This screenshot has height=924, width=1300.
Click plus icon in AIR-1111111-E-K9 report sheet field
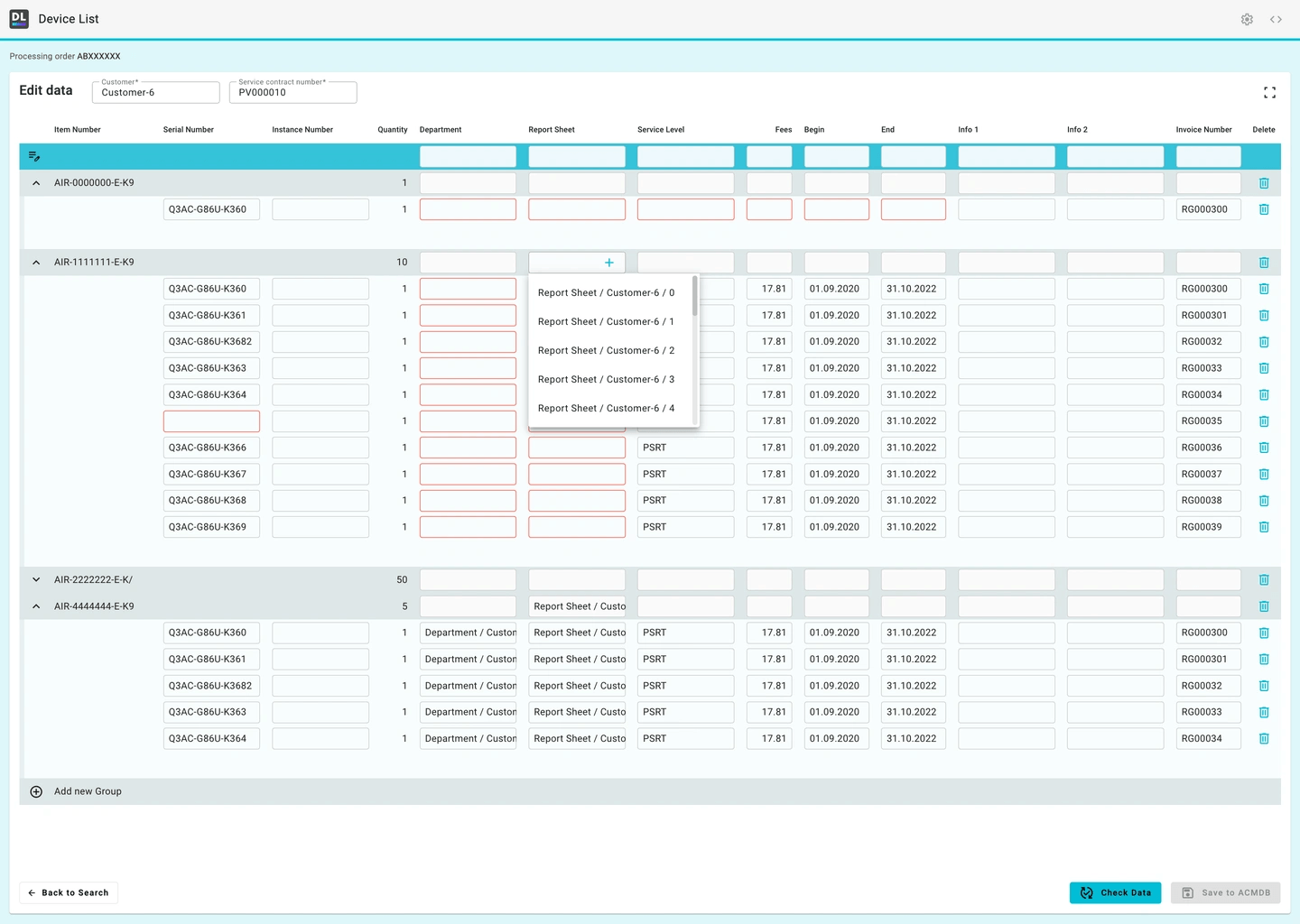609,263
